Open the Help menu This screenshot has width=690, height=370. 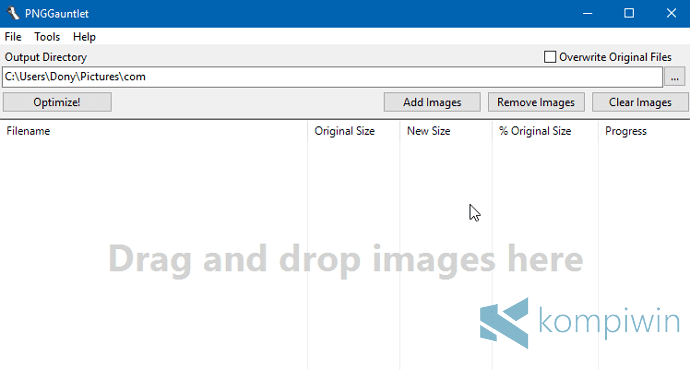coord(84,37)
